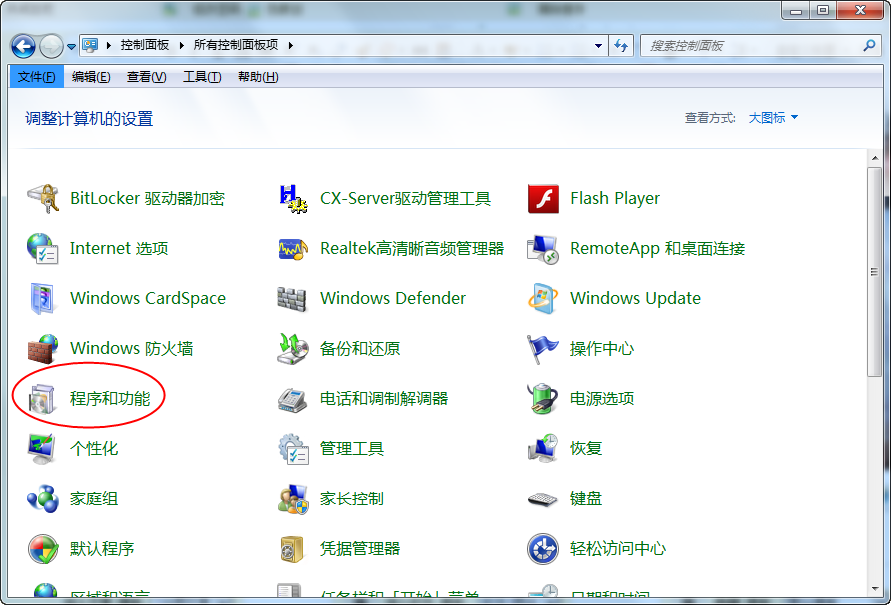Open the Windows Update icon
Screen dimensions: 891x605
[x=543, y=298]
